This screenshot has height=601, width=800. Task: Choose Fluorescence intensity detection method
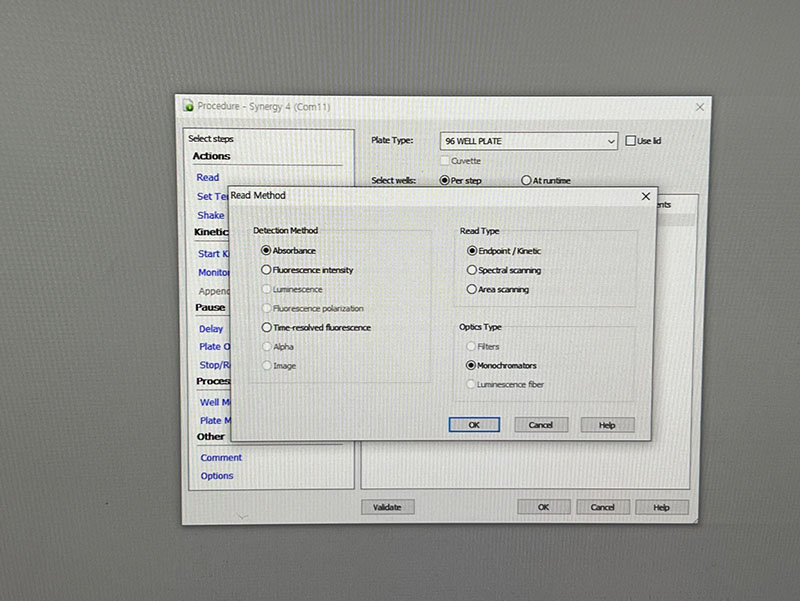click(x=266, y=270)
